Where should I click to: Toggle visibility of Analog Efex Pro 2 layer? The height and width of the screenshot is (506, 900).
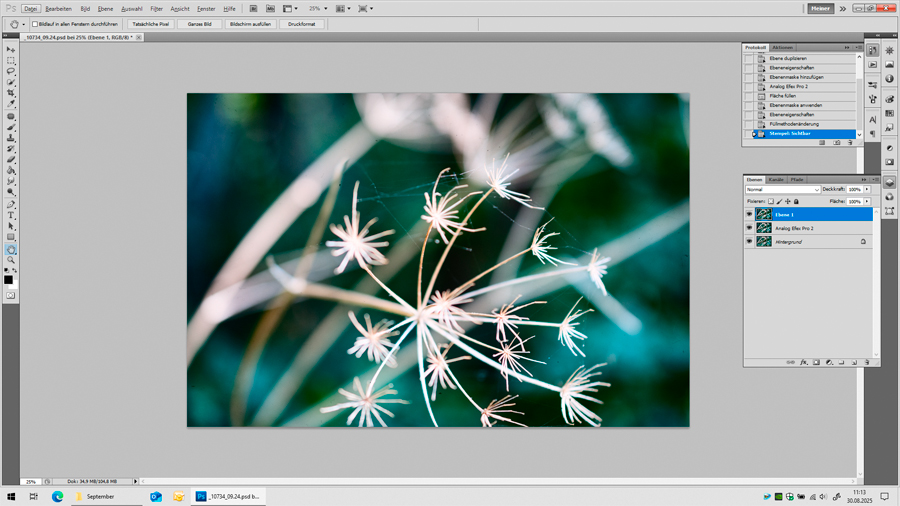(749, 228)
